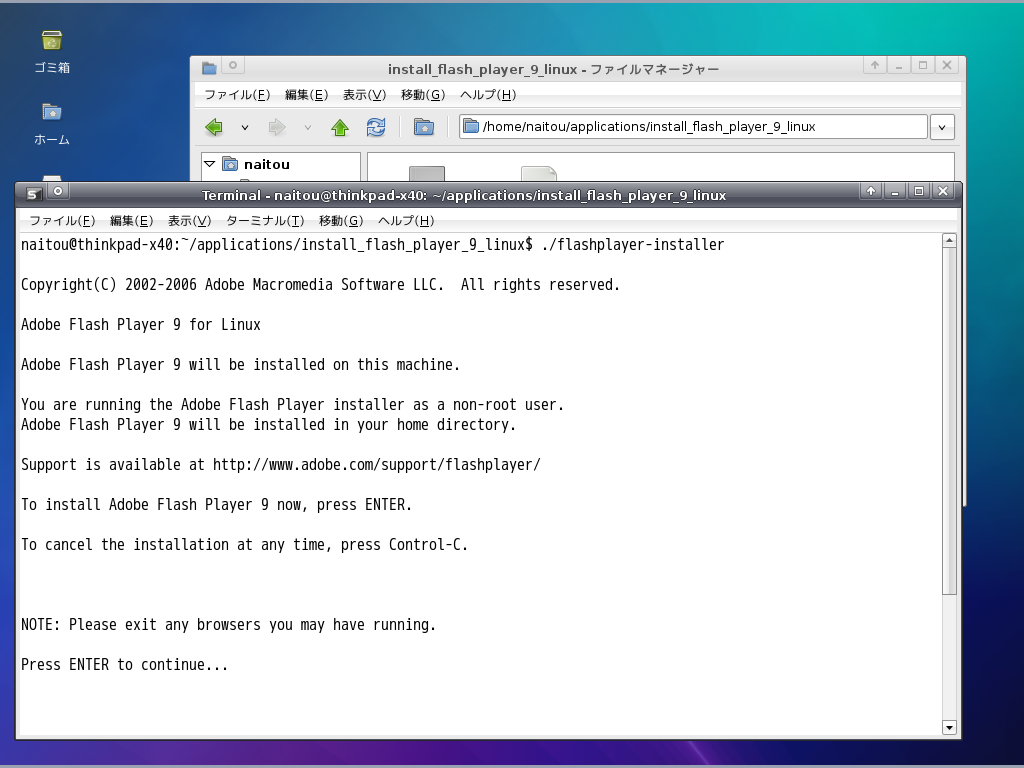This screenshot has width=1024, height=768.
Task: Click the Terminal scrollbar down arrow
Action: [950, 728]
